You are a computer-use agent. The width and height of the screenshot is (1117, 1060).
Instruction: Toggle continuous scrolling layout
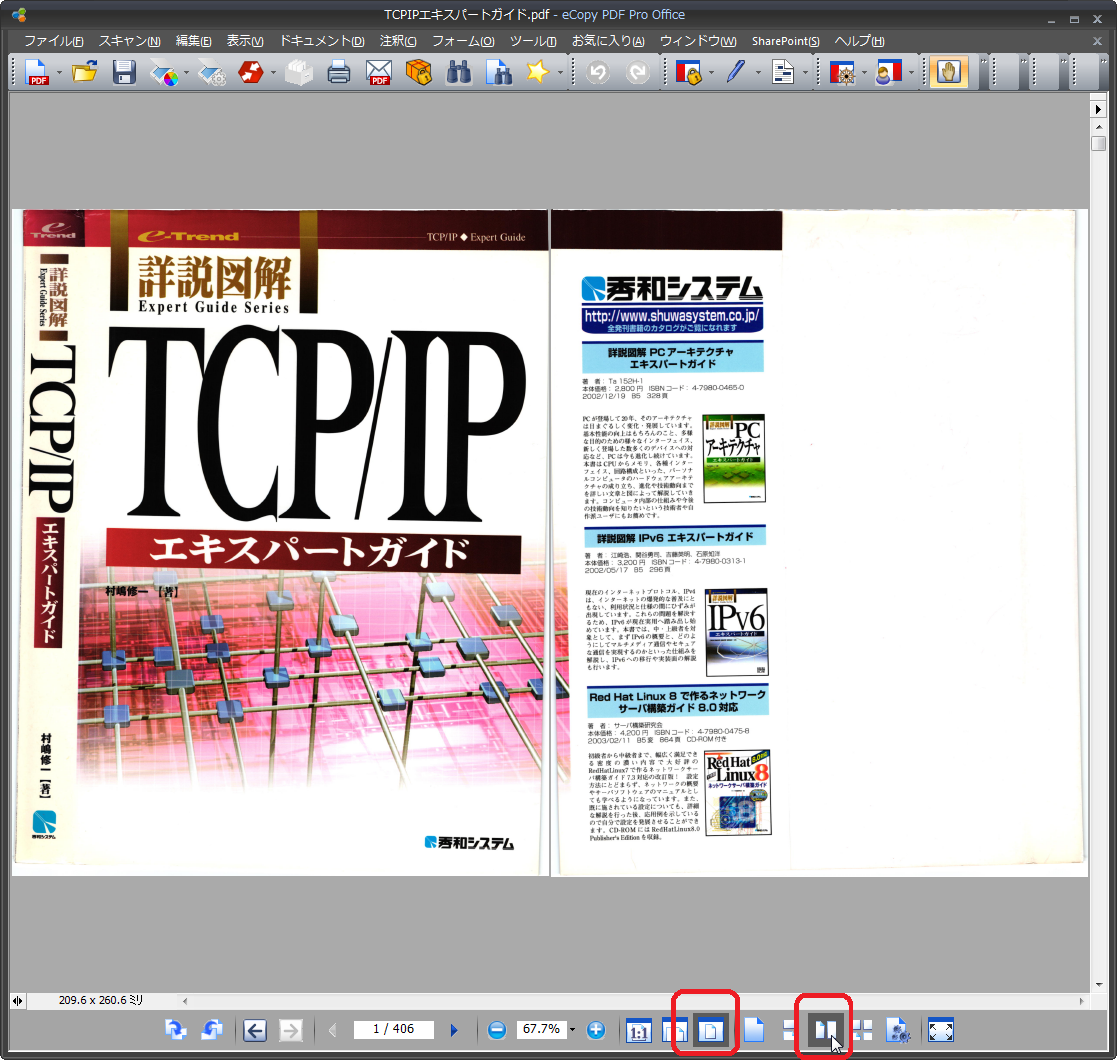click(x=789, y=1030)
